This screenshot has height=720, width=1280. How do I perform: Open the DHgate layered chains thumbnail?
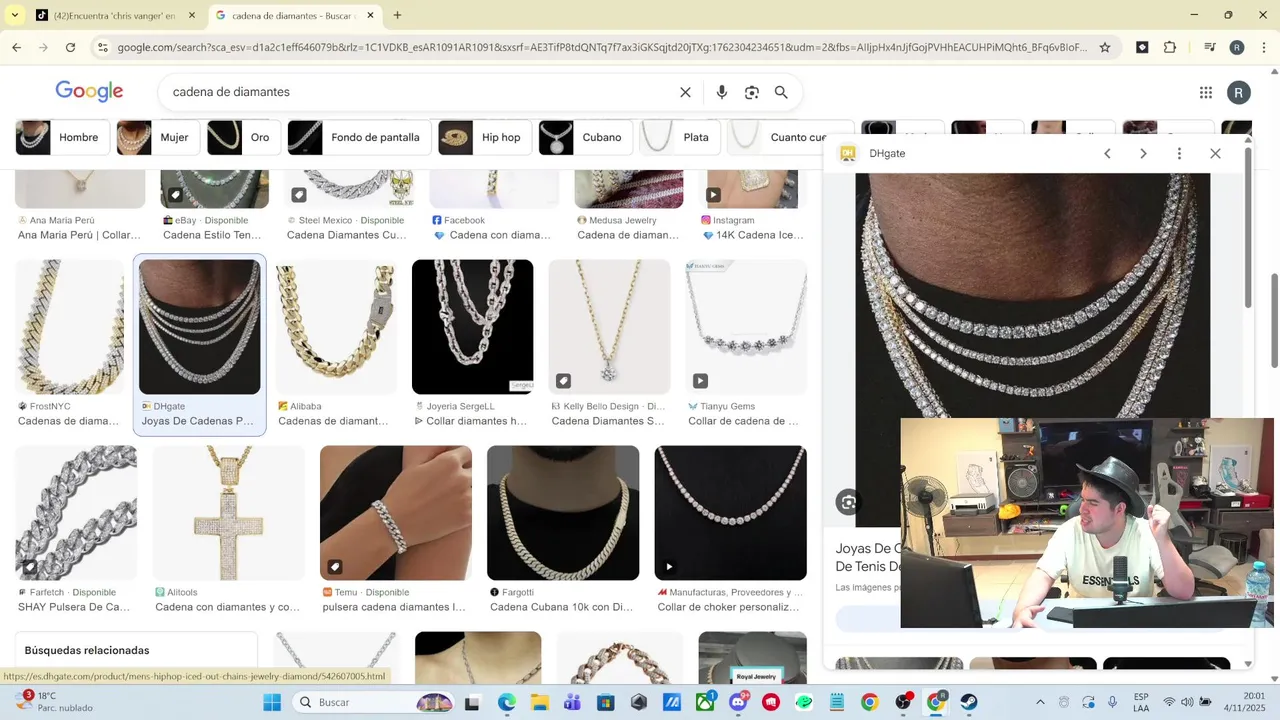coord(199,327)
